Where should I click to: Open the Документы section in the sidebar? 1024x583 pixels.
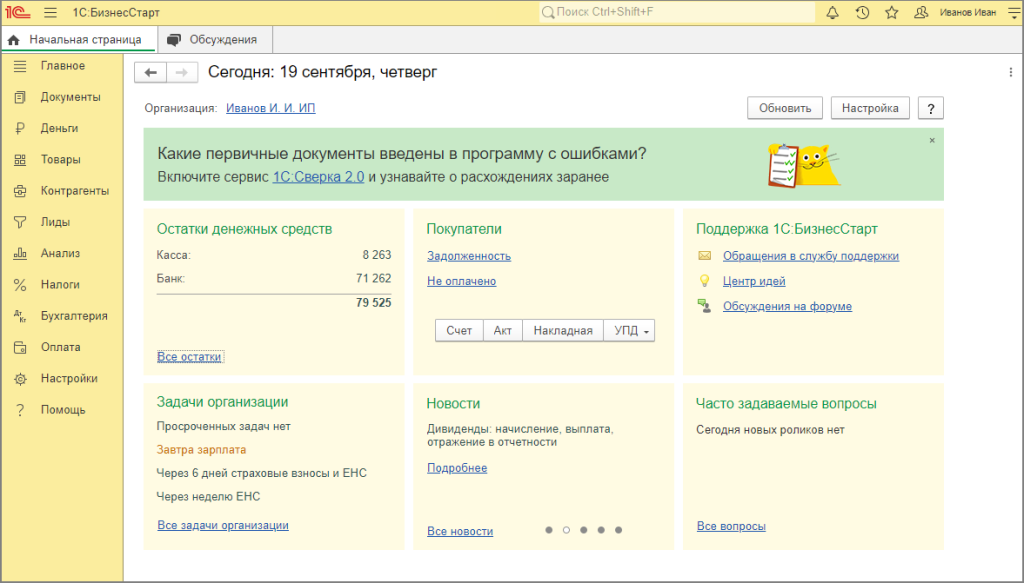[22, 97]
